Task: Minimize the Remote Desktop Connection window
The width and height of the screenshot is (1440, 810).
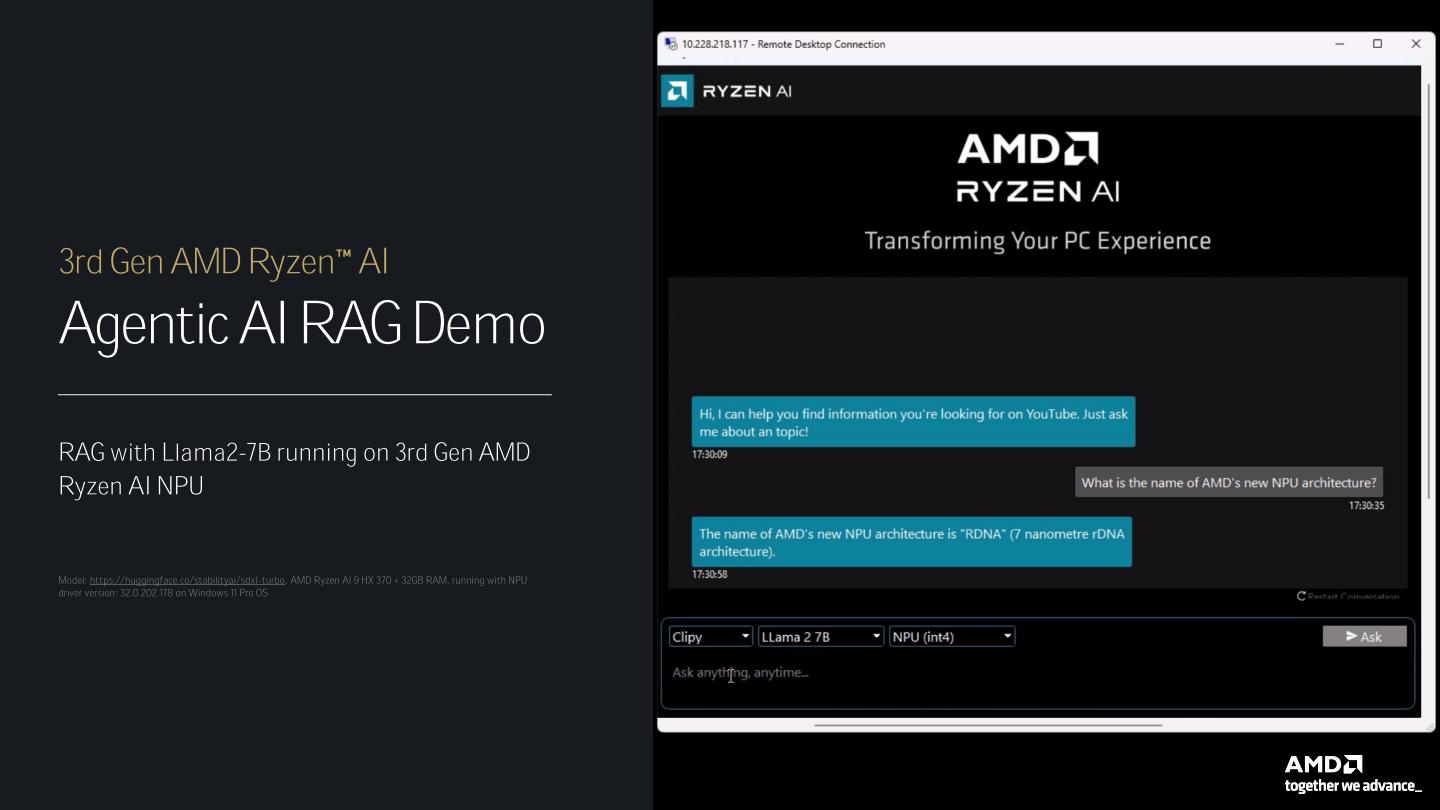Action: pos(1339,44)
